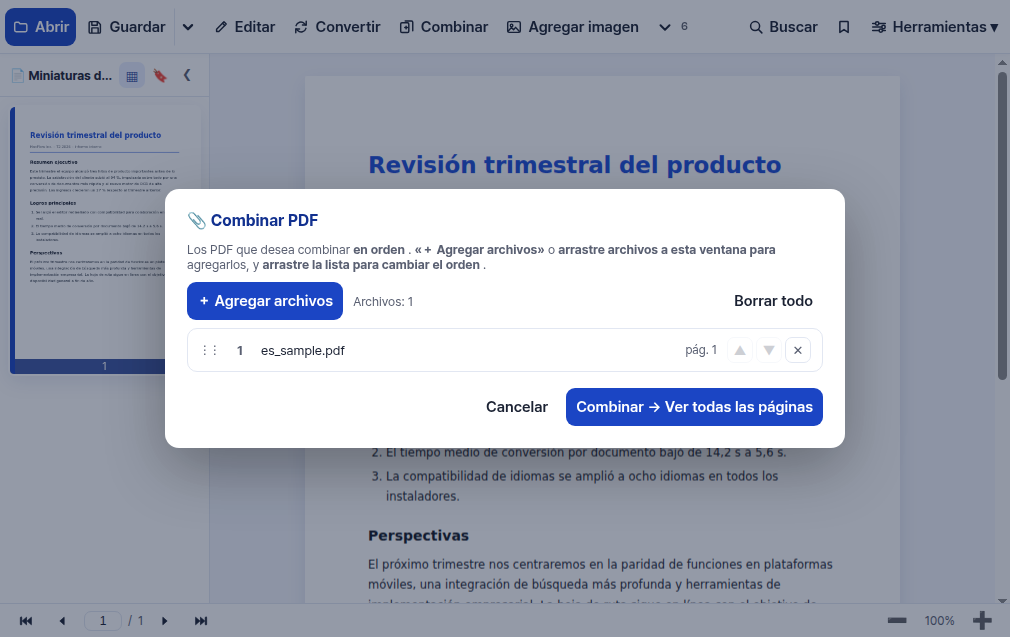This screenshot has height=637, width=1010.
Task: Zoom in with the plus button
Action: coord(982,621)
